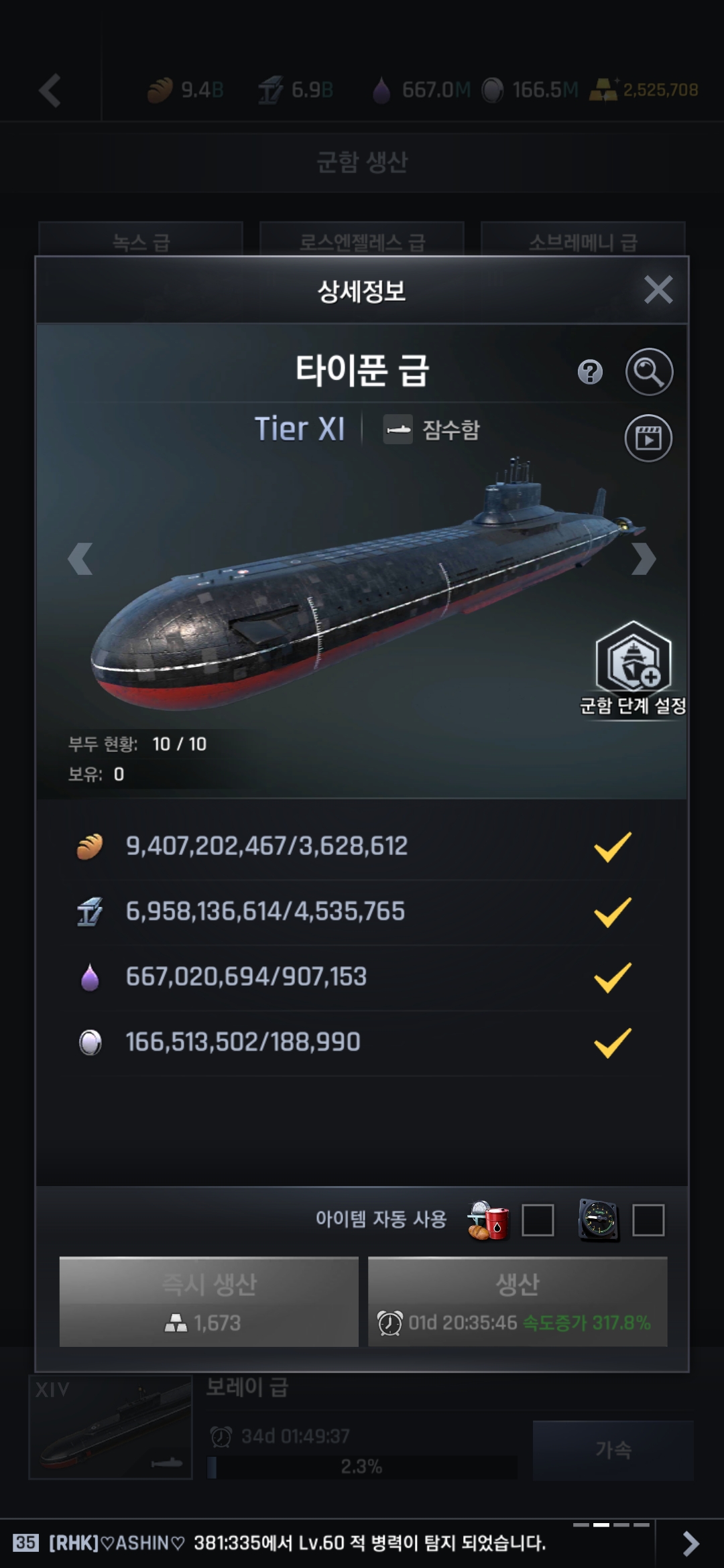
Task: Close the 상세정보 detail dialog
Action: pos(658,290)
